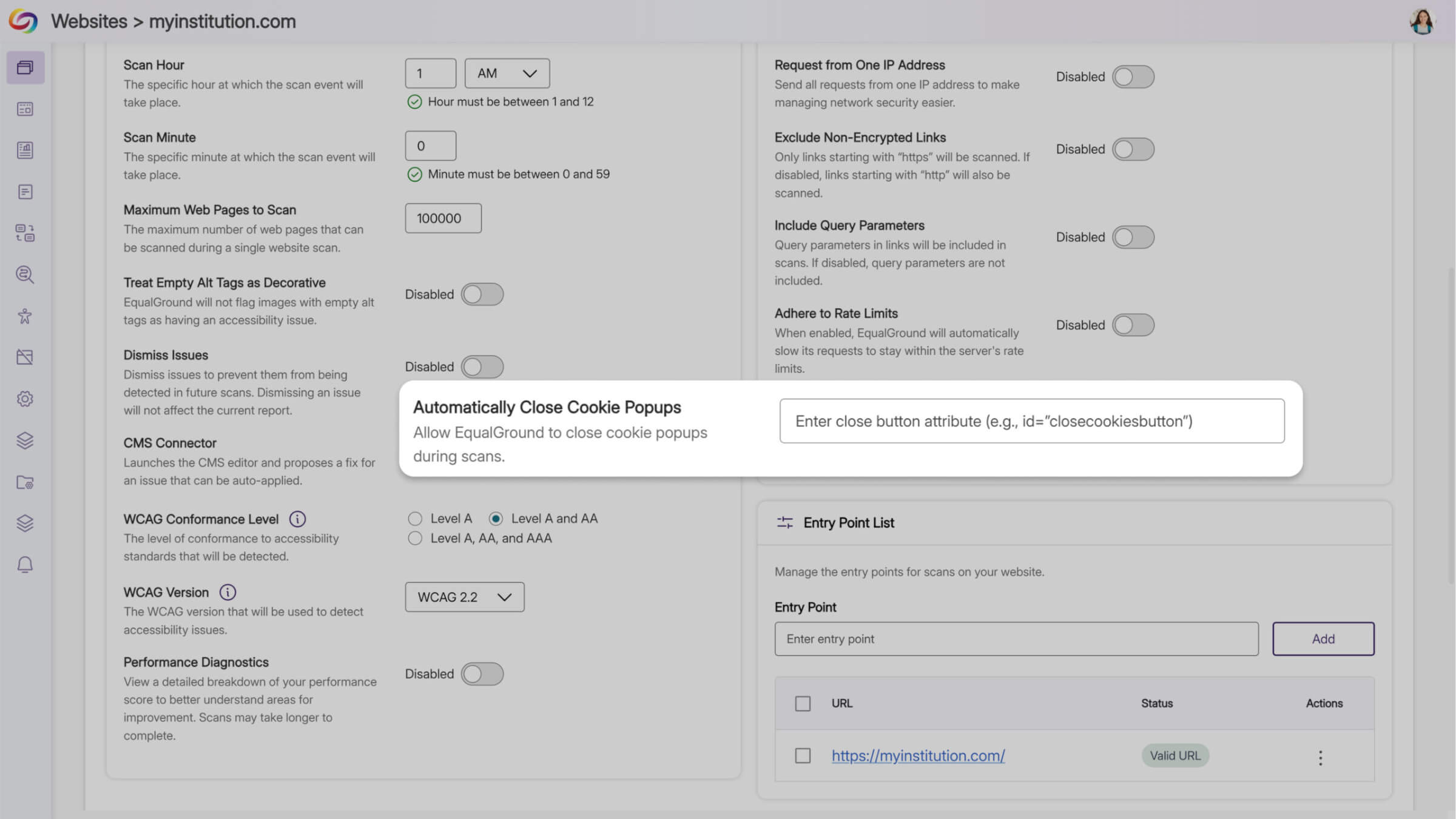This screenshot has width=1456, height=819.
Task: Open the settings gear icon in sidebar
Action: (x=25, y=399)
